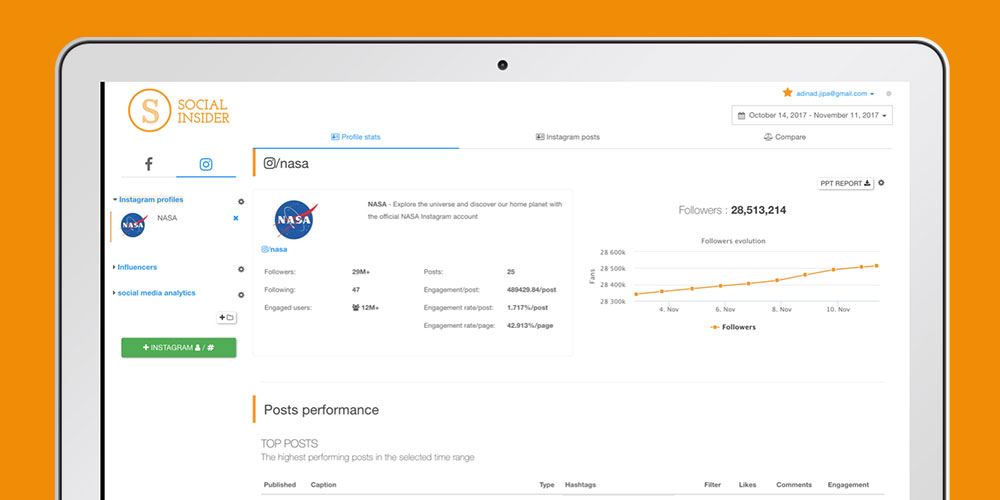The width and height of the screenshot is (1000, 500).
Task: Click the add folder icon button
Action: point(226,317)
